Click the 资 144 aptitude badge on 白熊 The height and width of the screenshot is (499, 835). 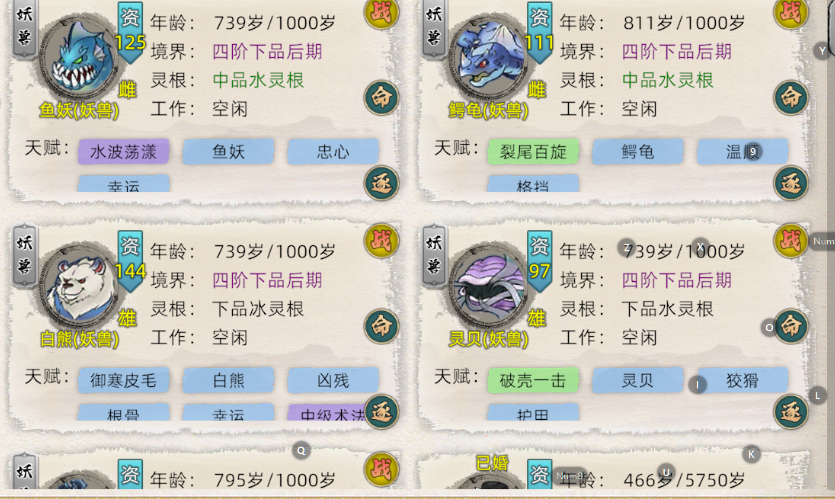[130, 261]
